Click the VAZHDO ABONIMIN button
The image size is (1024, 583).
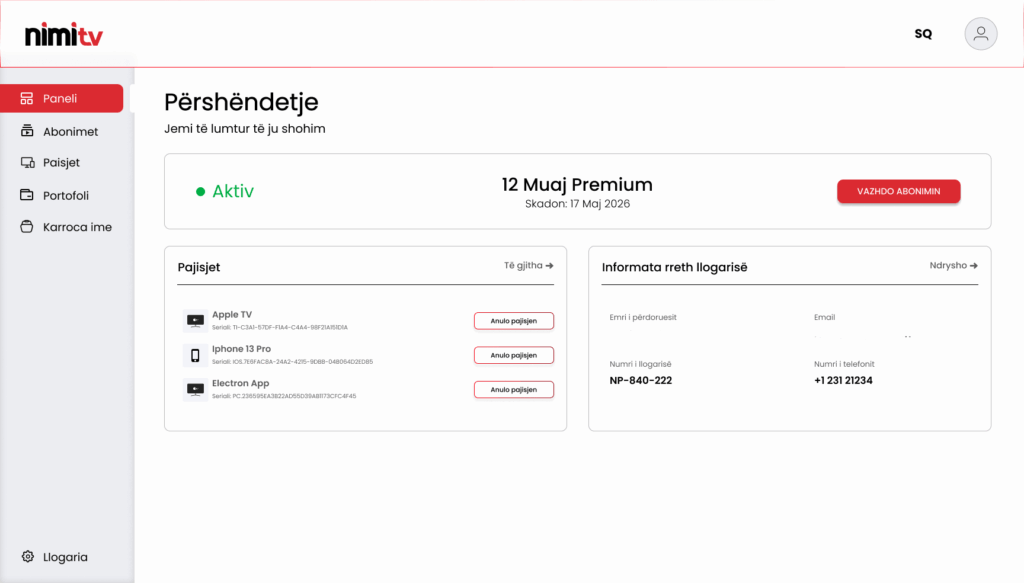899,191
